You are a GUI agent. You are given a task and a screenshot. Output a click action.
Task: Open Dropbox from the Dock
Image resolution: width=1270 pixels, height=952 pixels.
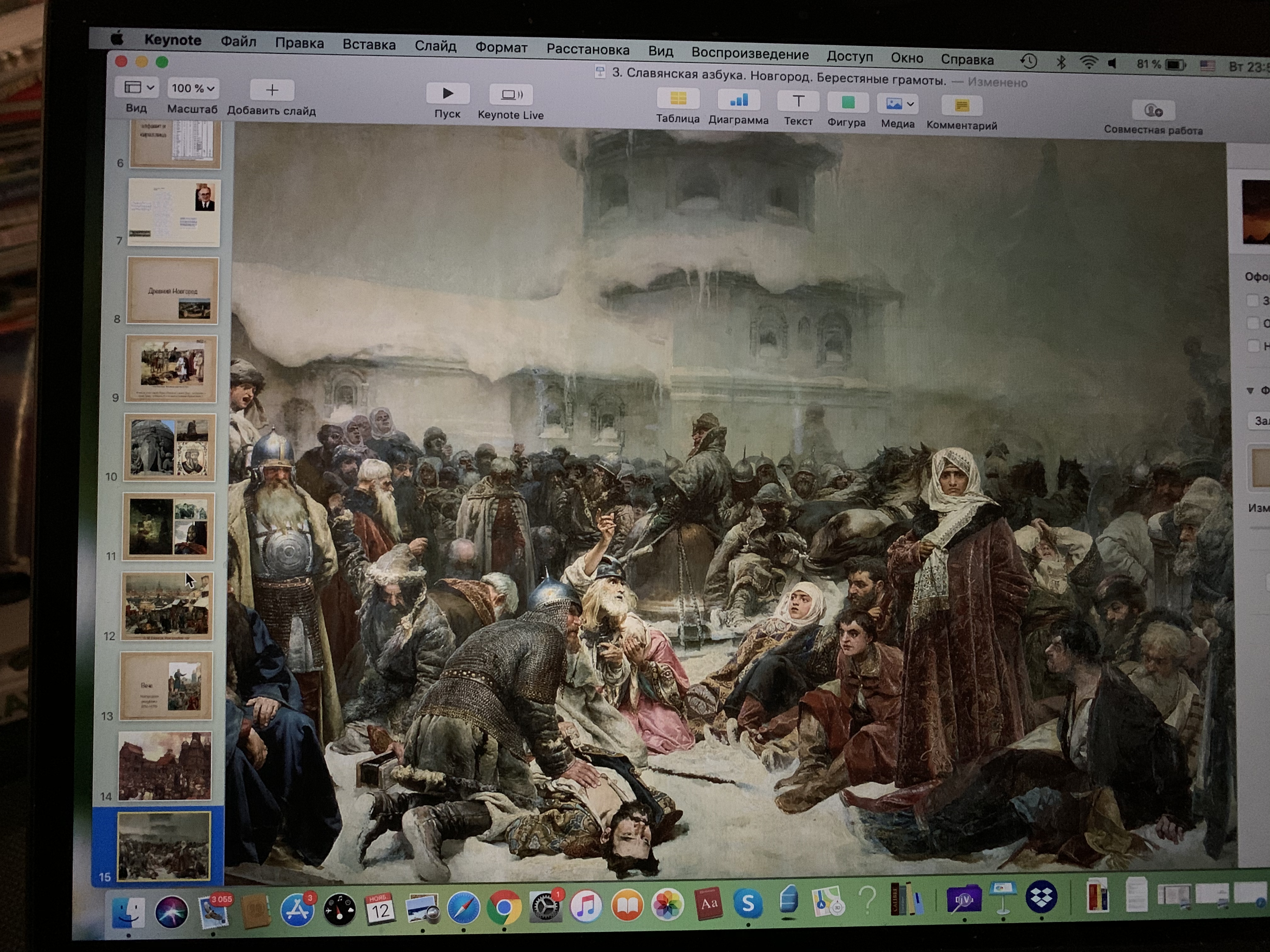[1041, 897]
